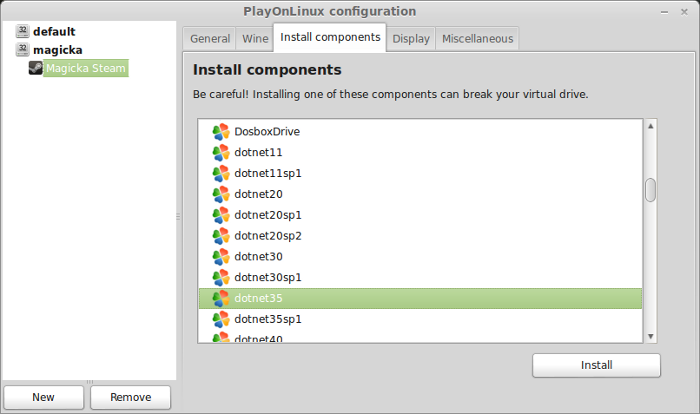Click the Steam icon beside Magicka Steam

(36, 68)
